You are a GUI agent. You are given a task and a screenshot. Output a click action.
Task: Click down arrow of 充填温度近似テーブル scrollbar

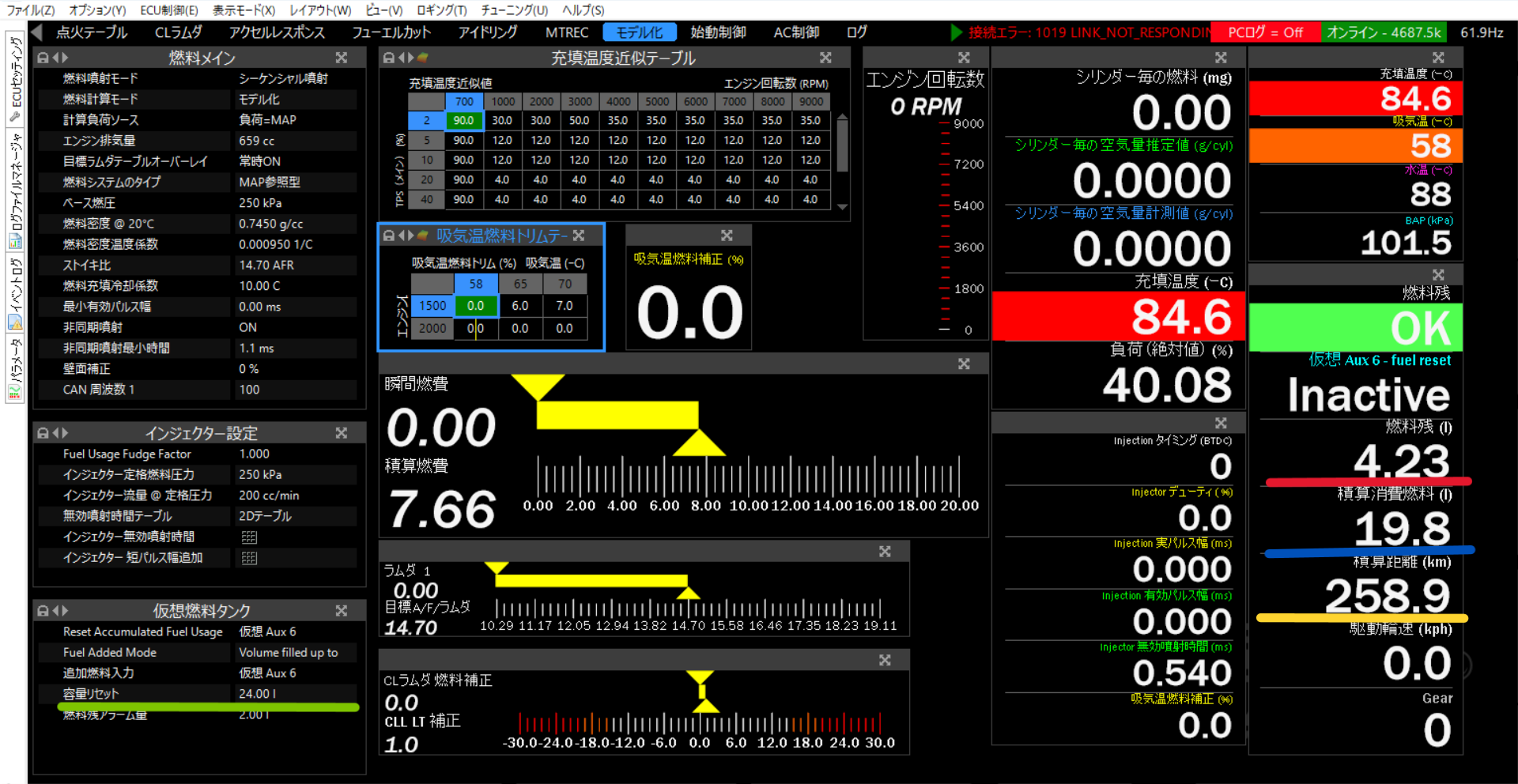[x=842, y=206]
